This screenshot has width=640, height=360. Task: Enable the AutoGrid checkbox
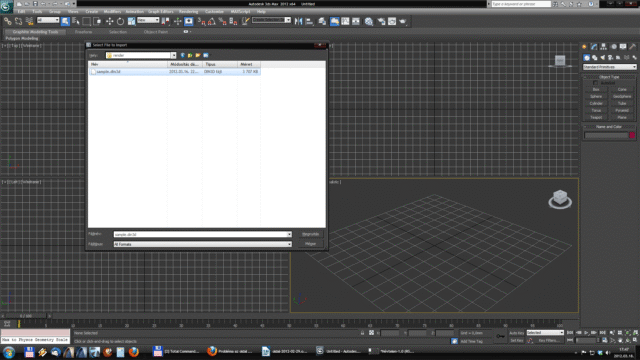(x=595, y=83)
